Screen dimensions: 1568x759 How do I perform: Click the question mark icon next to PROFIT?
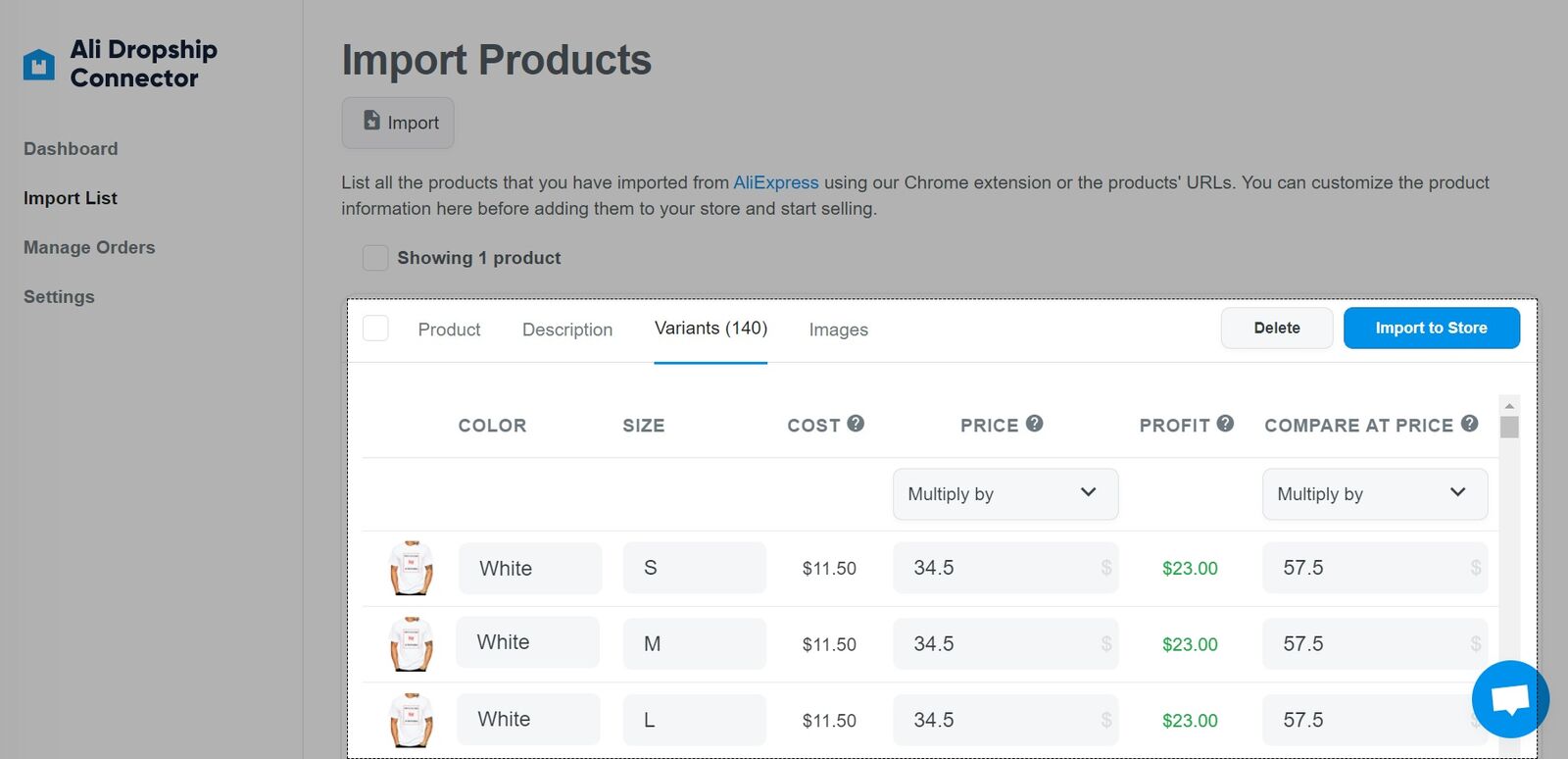click(1225, 424)
